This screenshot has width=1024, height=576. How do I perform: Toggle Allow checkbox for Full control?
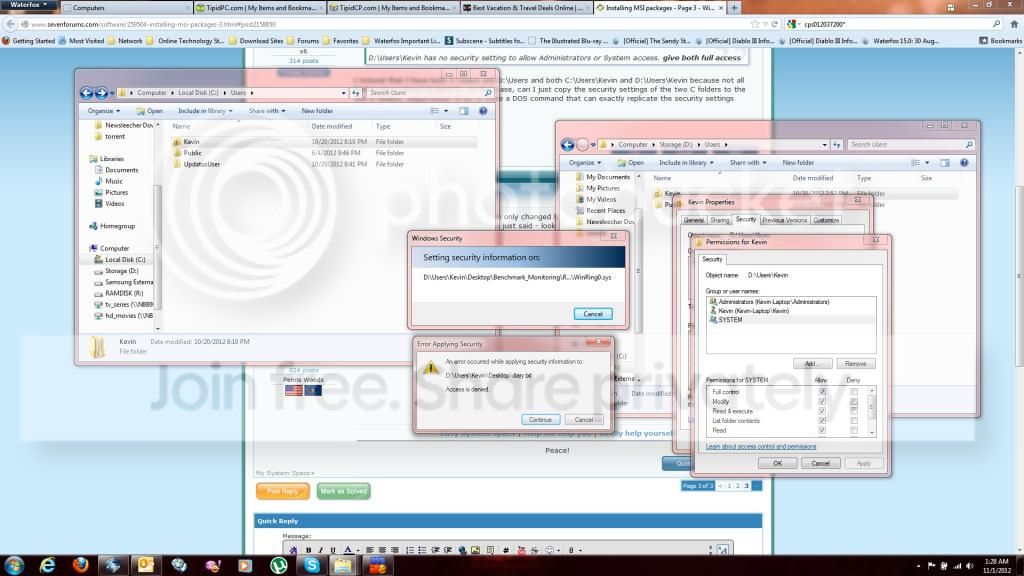[822, 392]
